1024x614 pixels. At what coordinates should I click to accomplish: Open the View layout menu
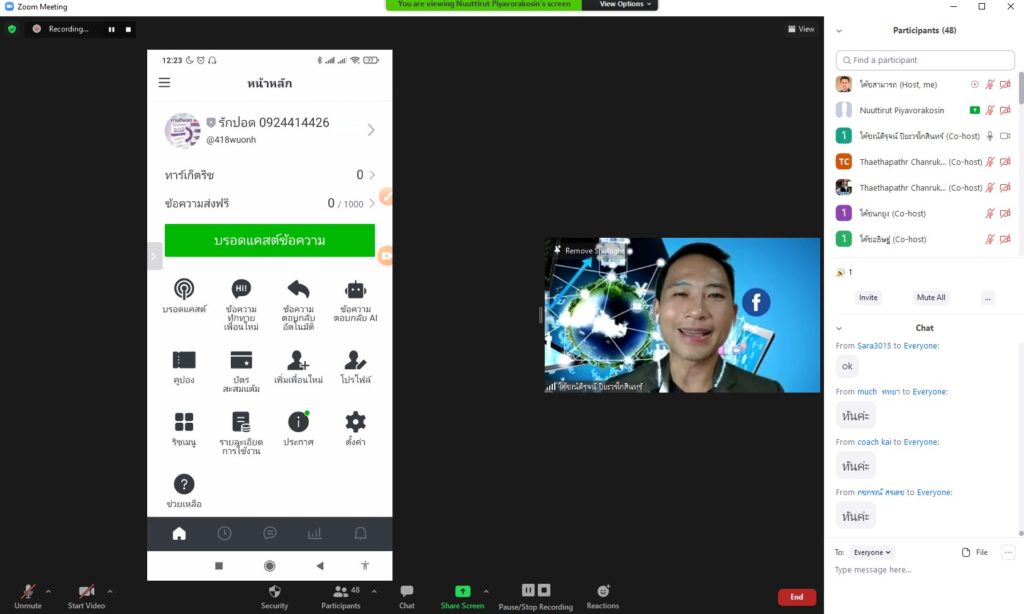(802, 29)
